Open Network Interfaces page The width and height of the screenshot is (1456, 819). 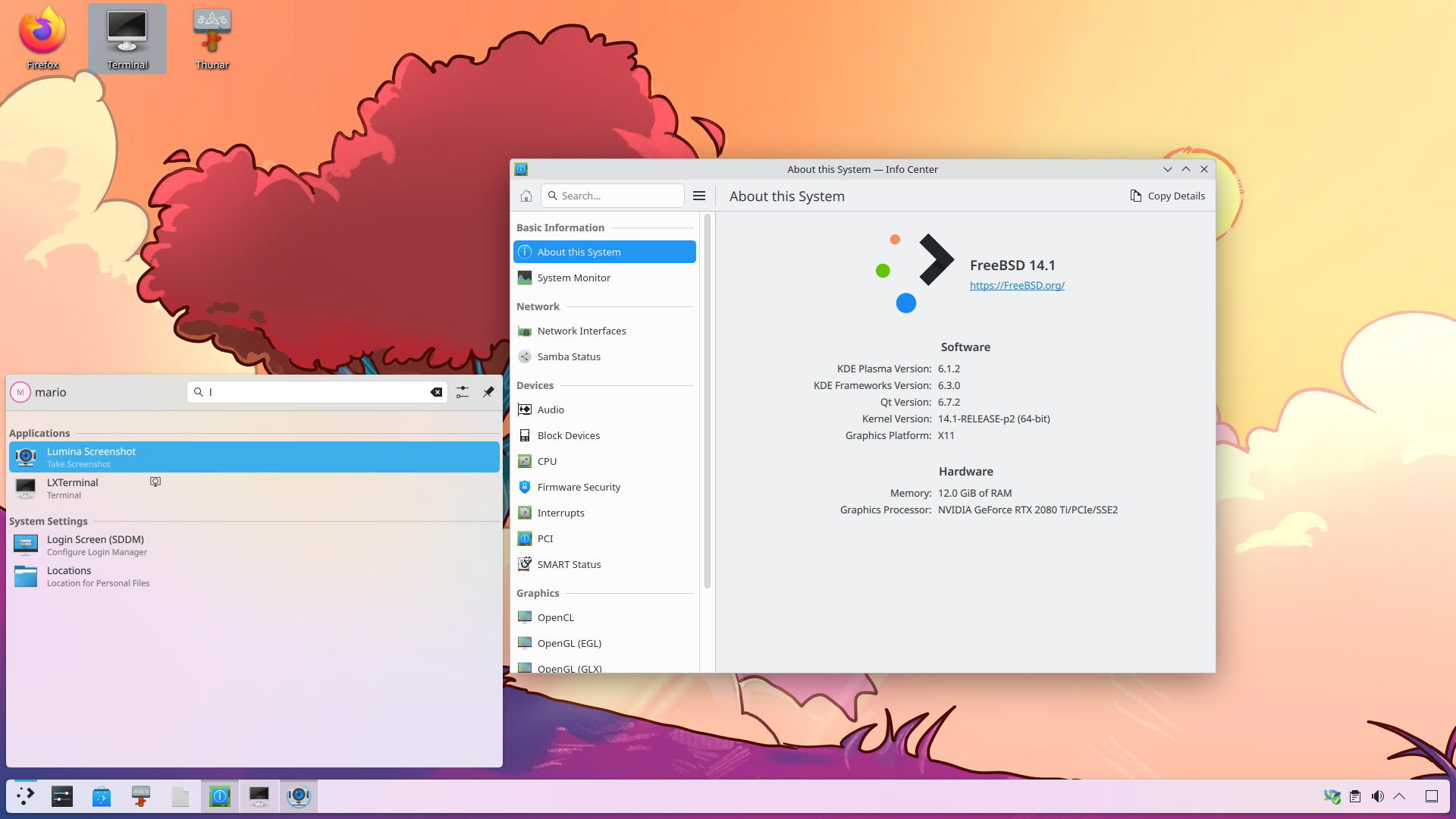point(604,331)
